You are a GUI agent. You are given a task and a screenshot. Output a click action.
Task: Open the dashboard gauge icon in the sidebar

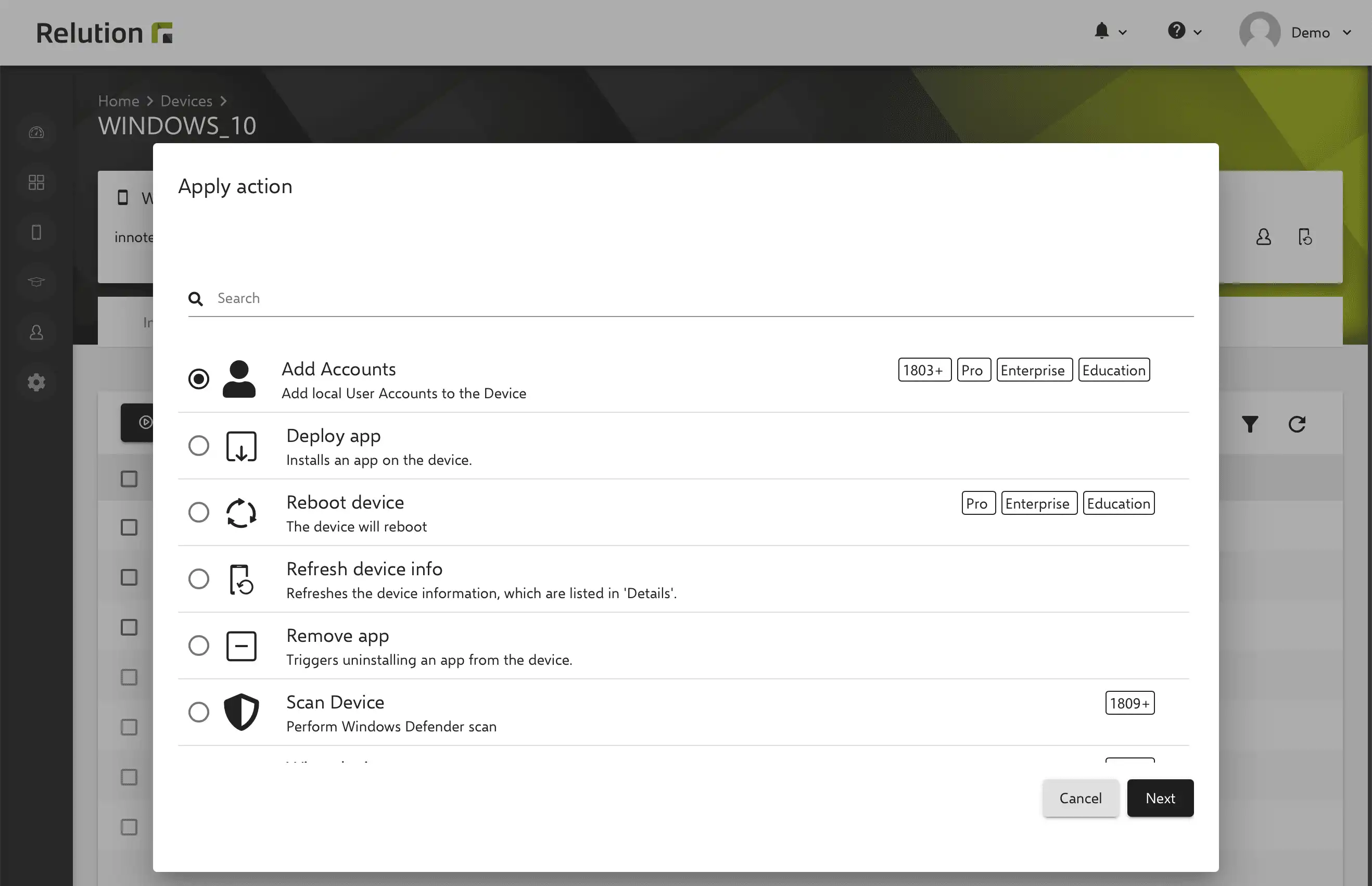36,132
